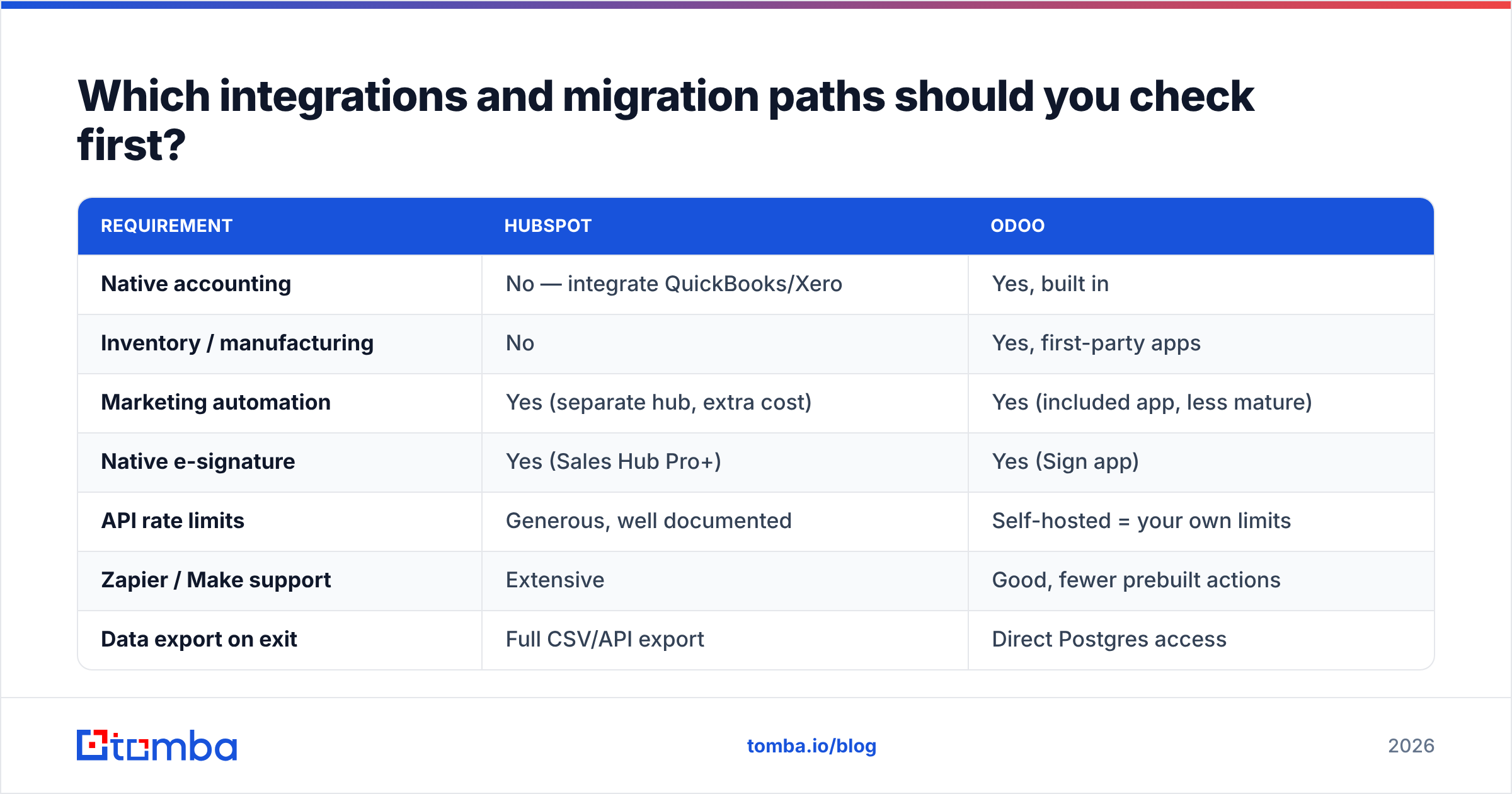Select the HUBSPOT column header
This screenshot has width=1512, height=794.
[547, 226]
